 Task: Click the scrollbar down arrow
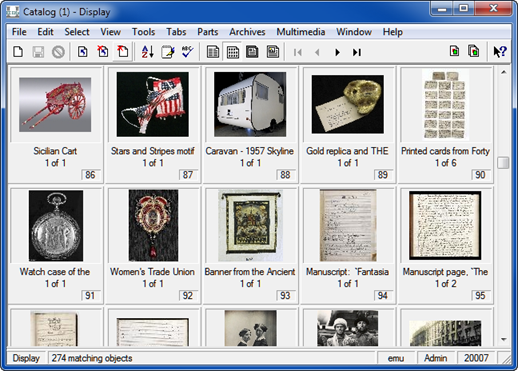click(504, 339)
